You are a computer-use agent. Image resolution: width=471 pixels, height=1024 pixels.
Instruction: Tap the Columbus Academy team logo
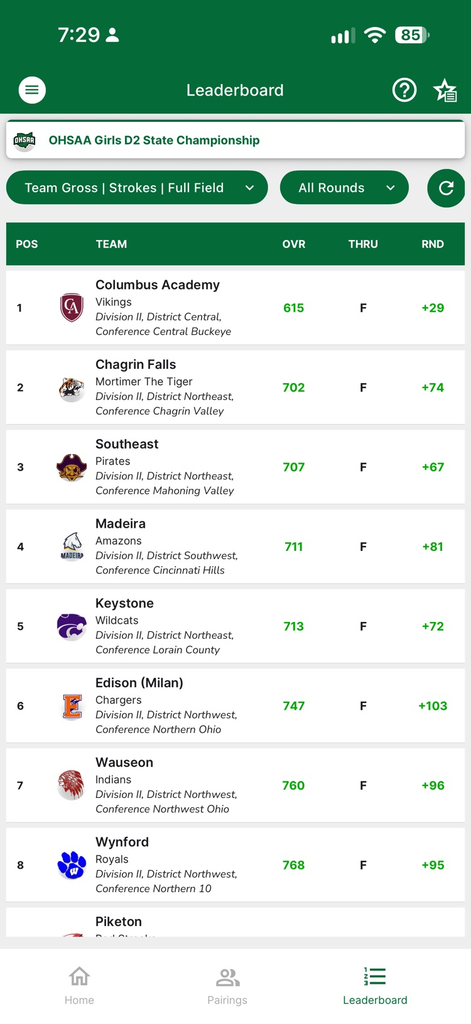pyautogui.click(x=72, y=308)
